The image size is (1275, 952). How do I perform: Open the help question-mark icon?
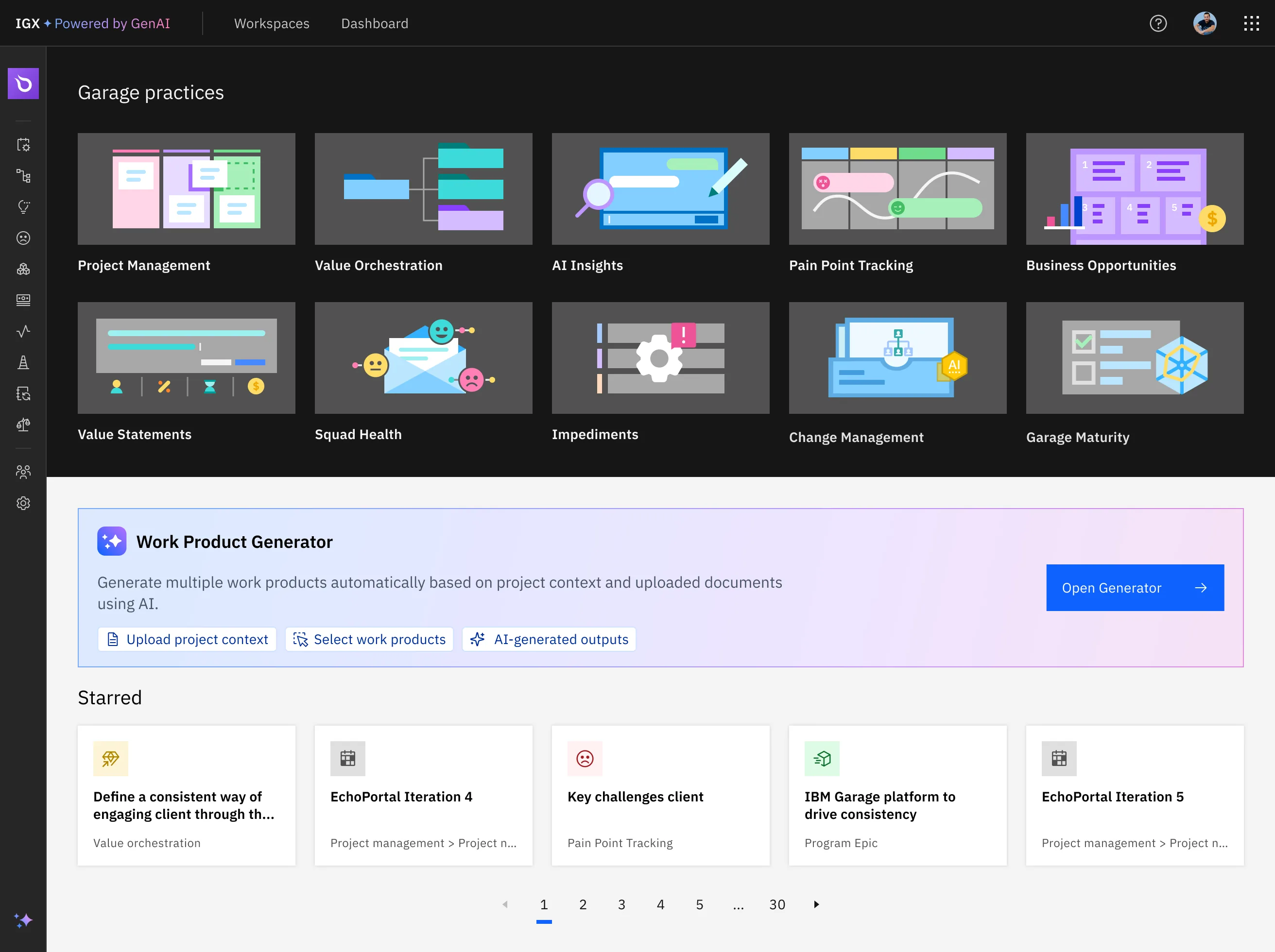point(1158,23)
